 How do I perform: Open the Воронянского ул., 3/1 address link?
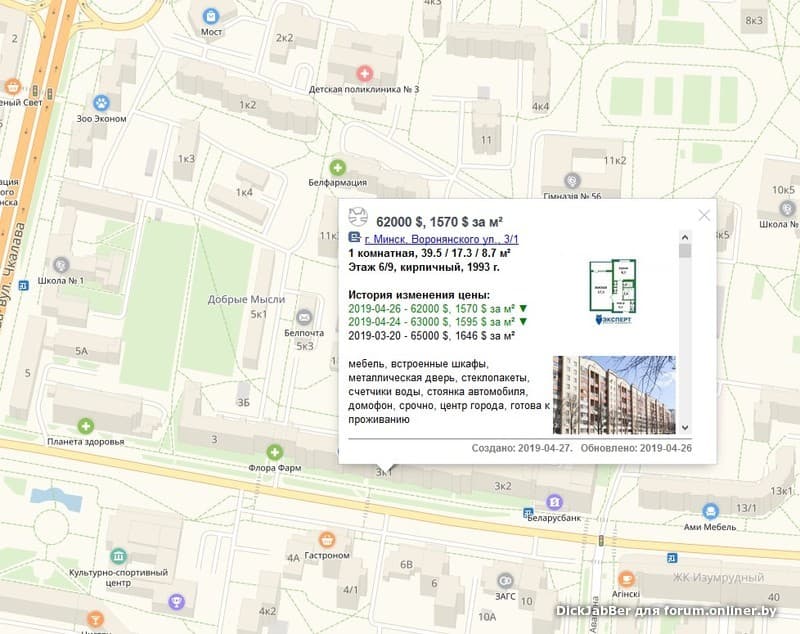pyautogui.click(x=441, y=239)
